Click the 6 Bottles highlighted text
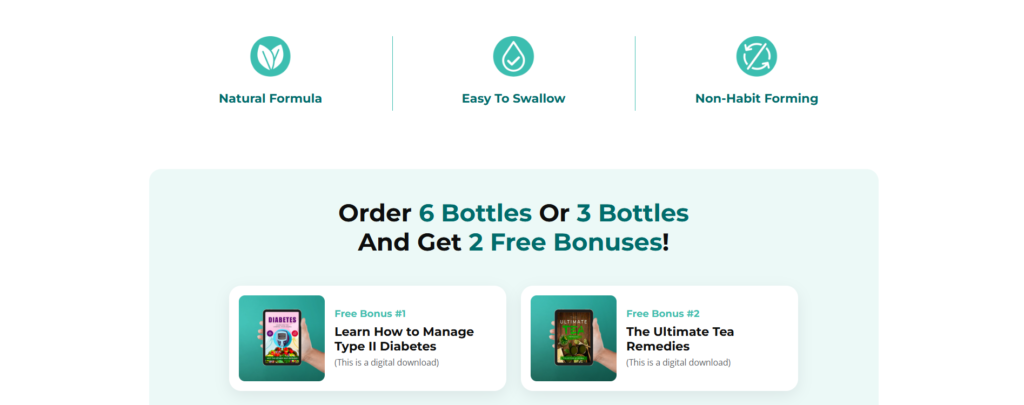Screen dimensions: 1024x405 (x=475, y=213)
